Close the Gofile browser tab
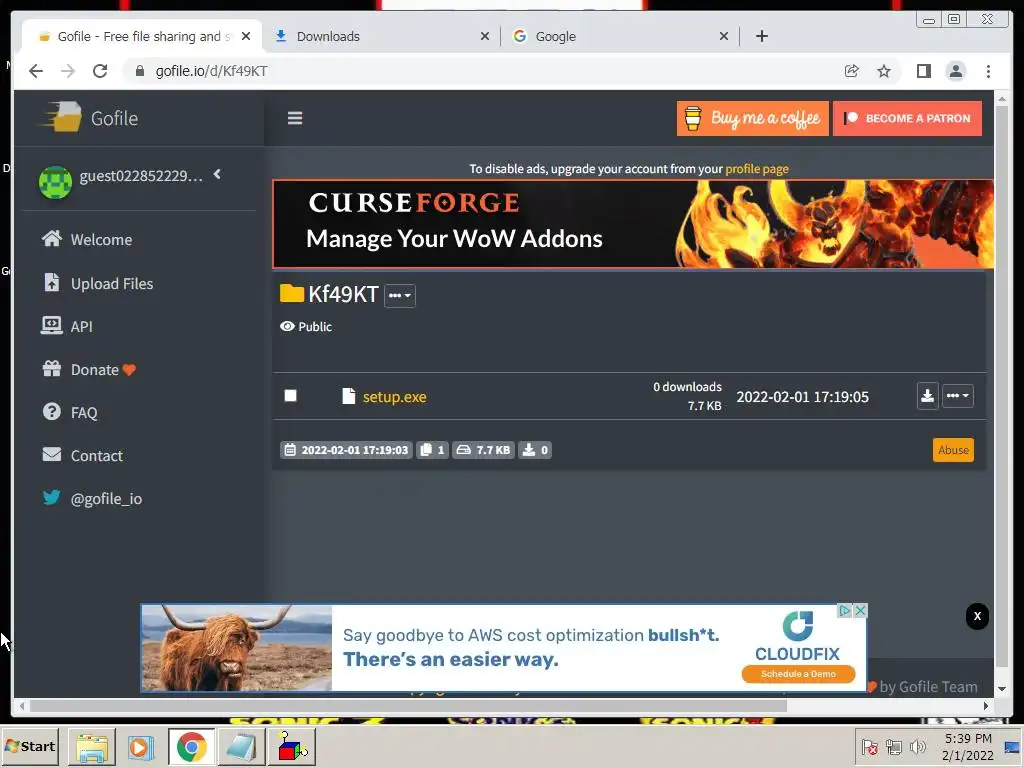This screenshot has width=1024, height=768. (x=246, y=37)
